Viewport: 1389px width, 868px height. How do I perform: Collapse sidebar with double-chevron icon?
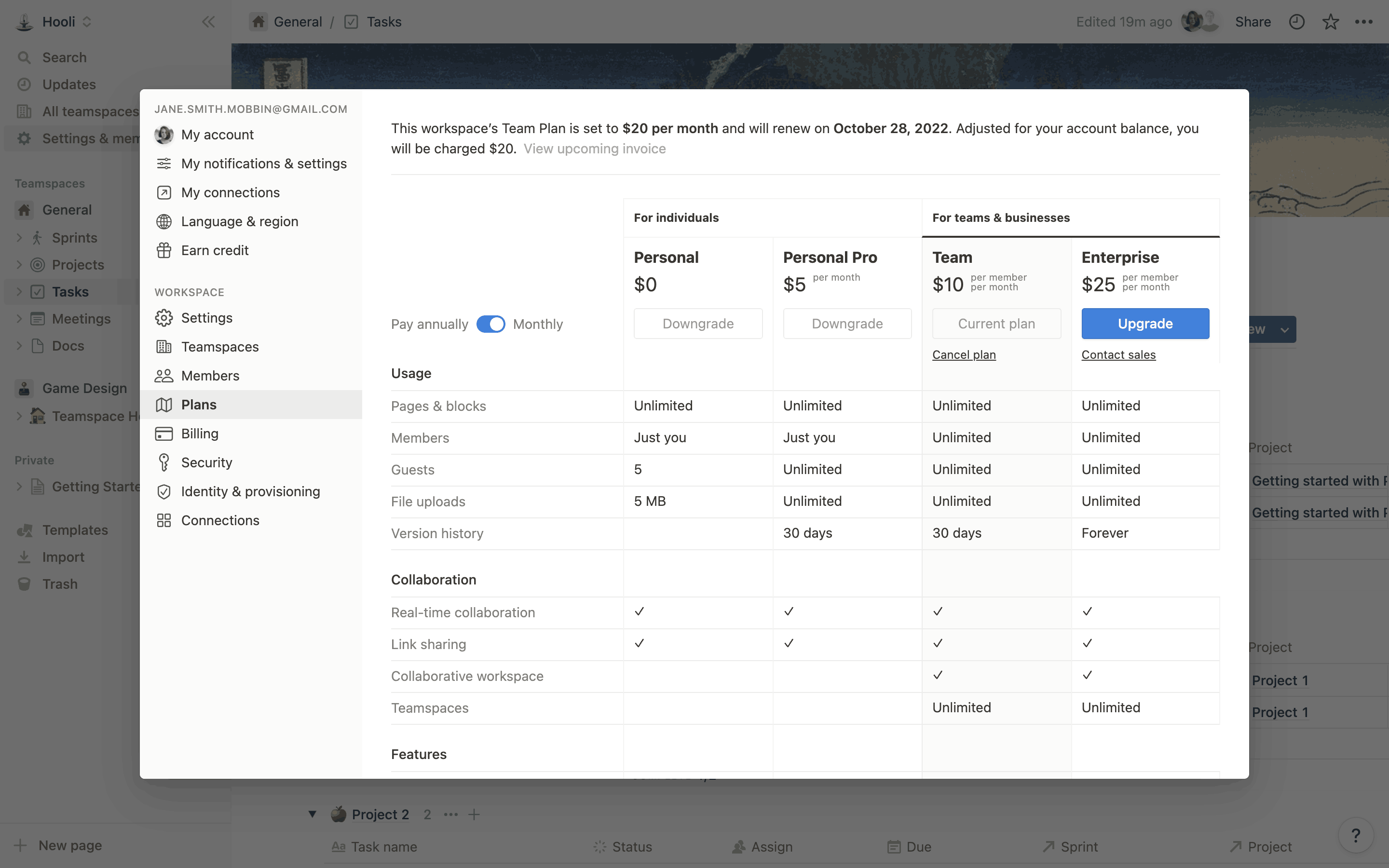click(208, 22)
